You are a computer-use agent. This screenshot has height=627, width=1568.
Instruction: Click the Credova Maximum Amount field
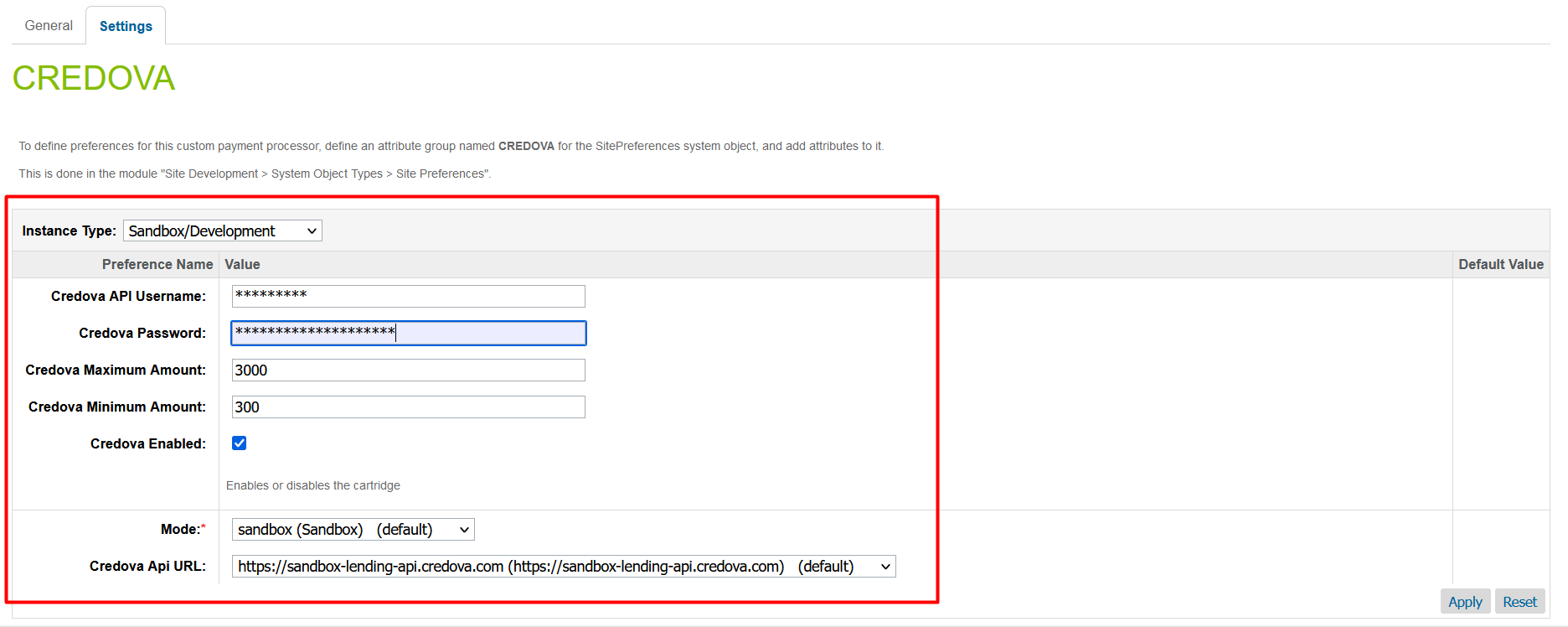[408, 370]
